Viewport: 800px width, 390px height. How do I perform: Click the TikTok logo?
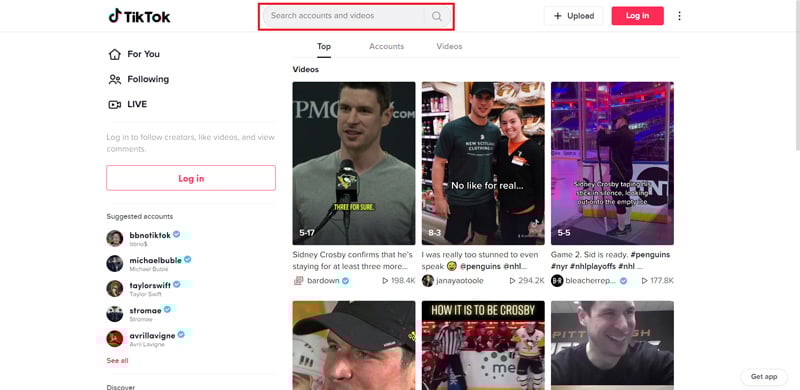click(x=139, y=16)
